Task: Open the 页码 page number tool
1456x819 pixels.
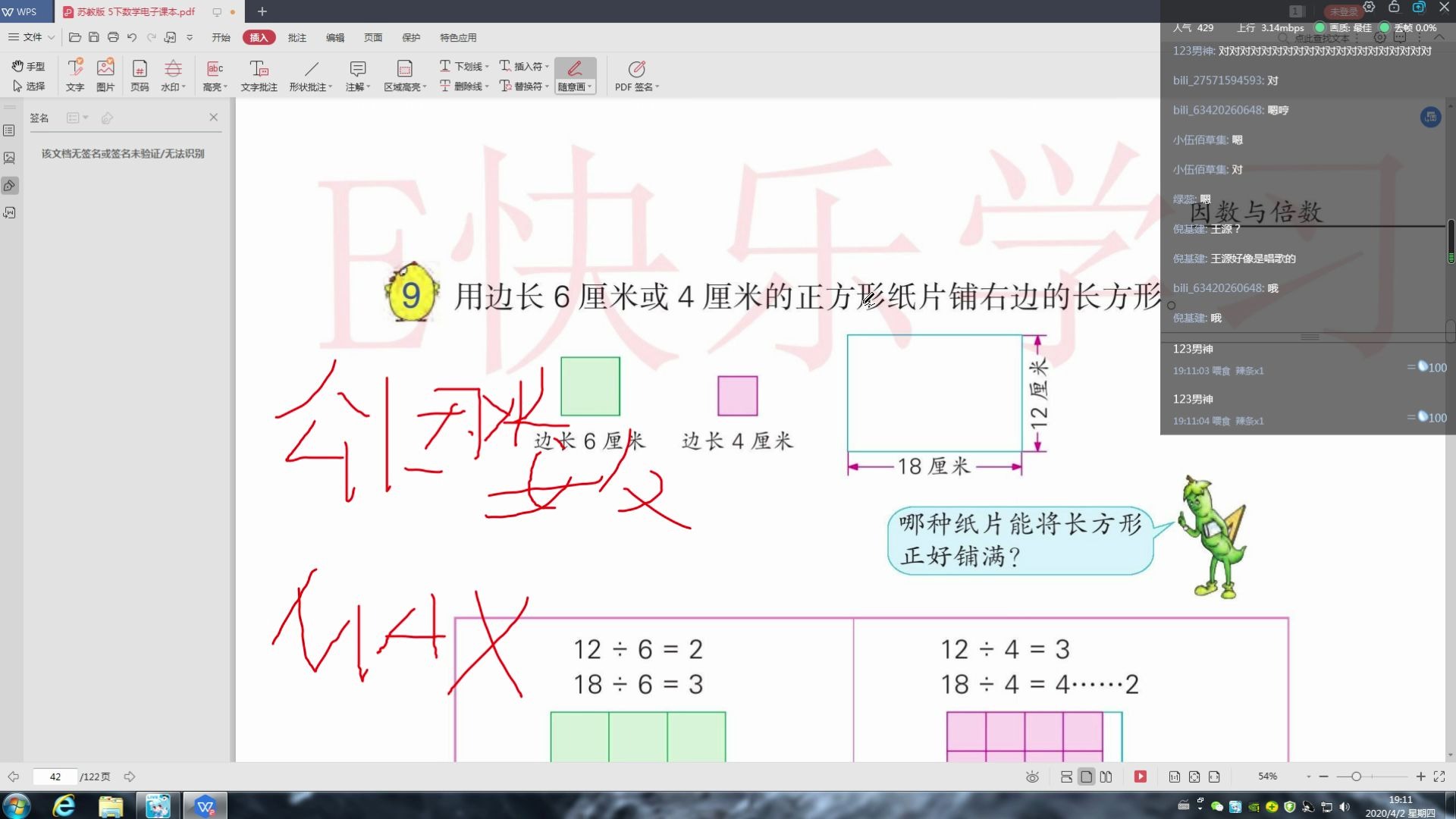Action: [140, 74]
